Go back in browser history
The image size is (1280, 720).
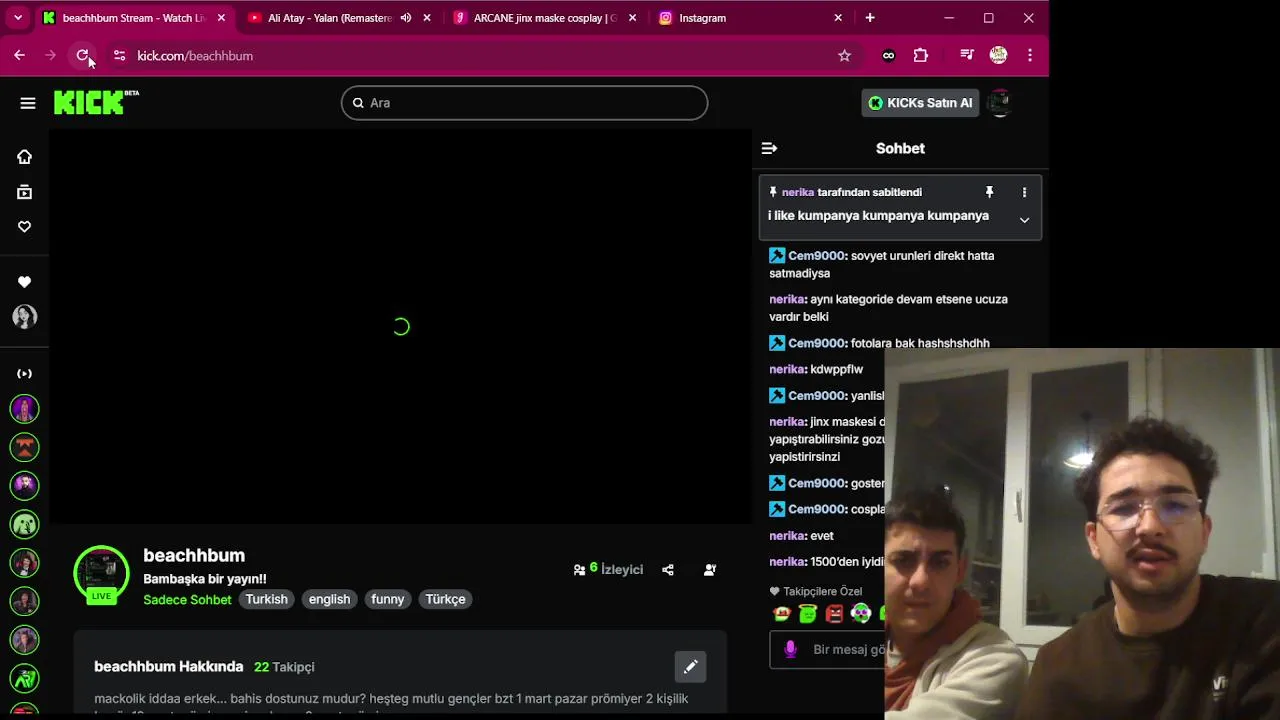tap(19, 56)
